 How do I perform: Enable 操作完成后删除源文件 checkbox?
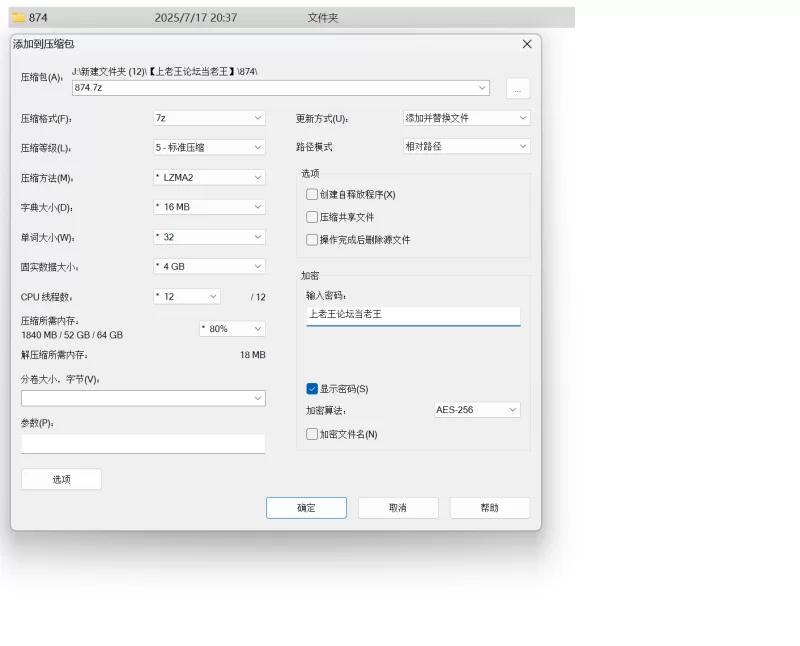312,239
